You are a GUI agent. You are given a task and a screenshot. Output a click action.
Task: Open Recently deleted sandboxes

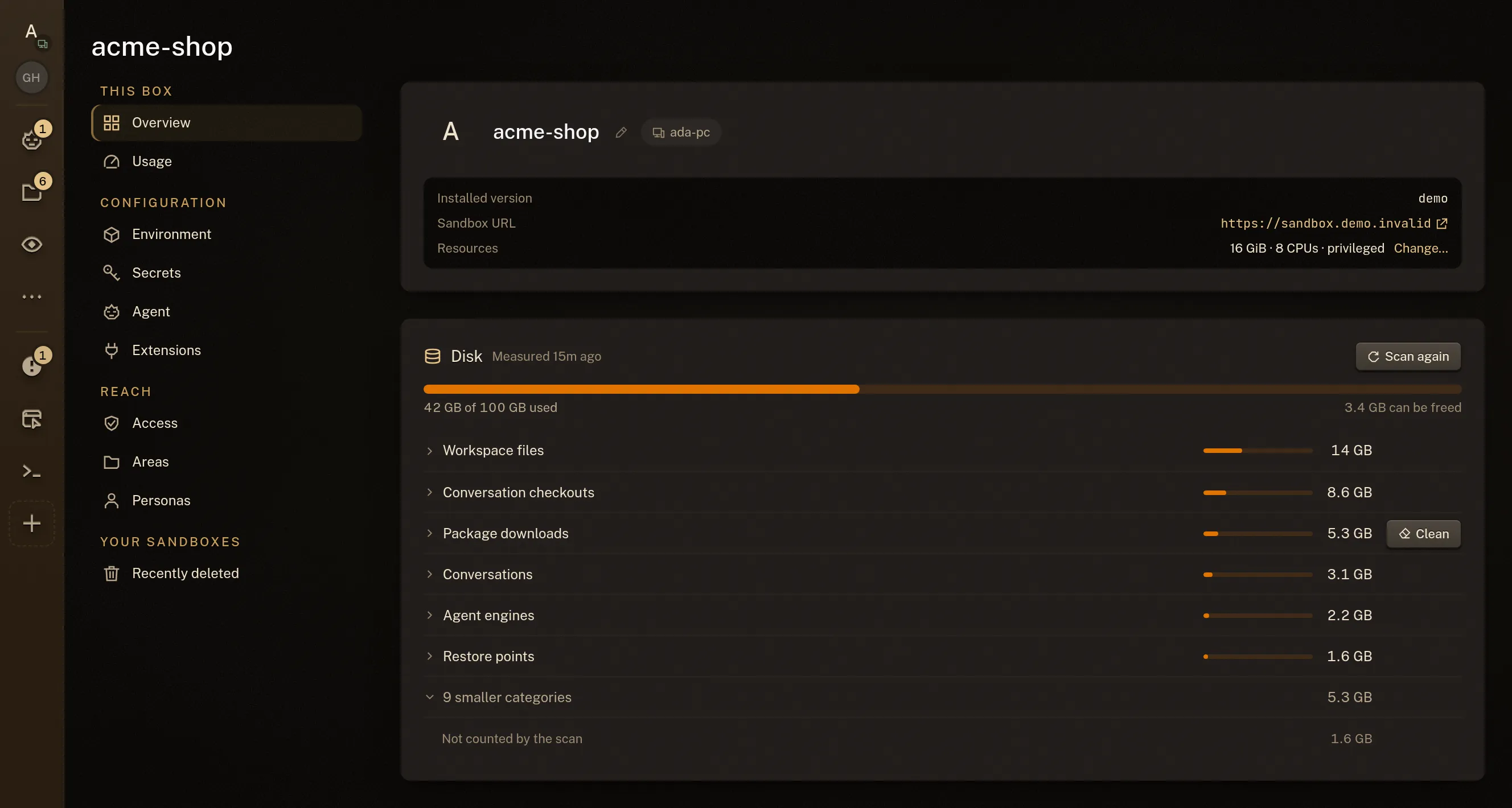[x=227, y=574]
